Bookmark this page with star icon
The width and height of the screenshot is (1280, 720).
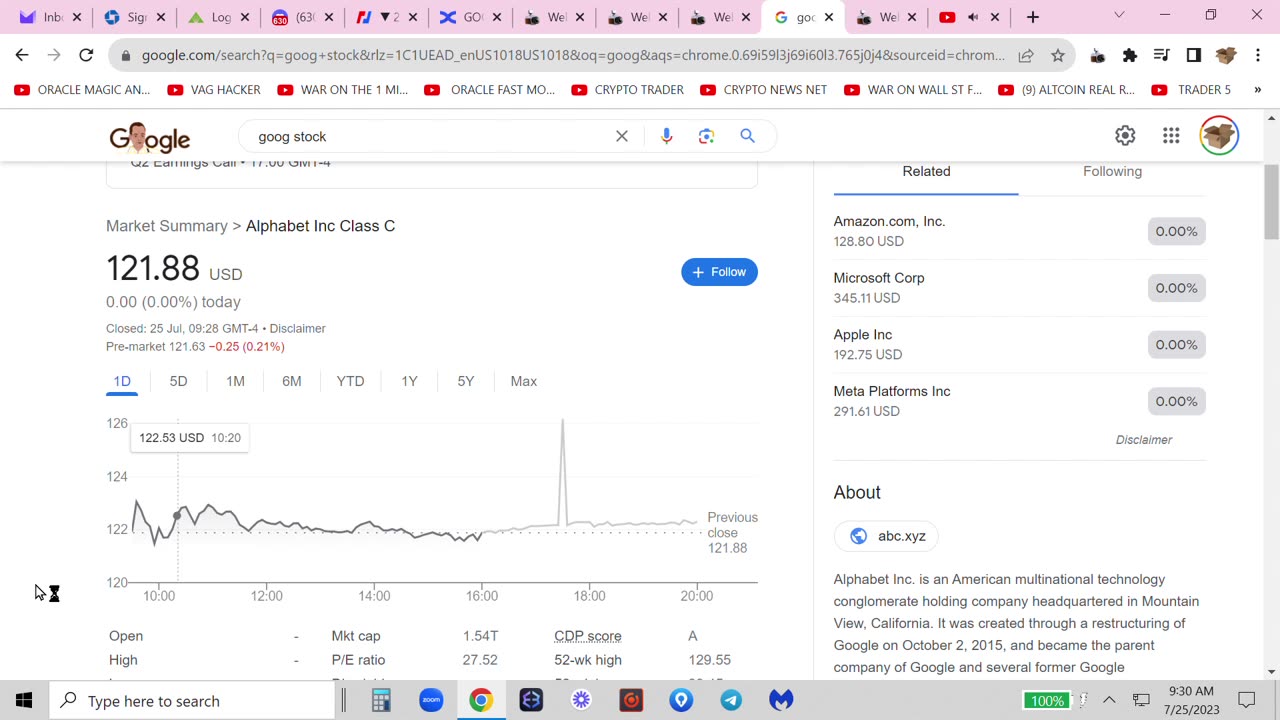coord(1058,55)
